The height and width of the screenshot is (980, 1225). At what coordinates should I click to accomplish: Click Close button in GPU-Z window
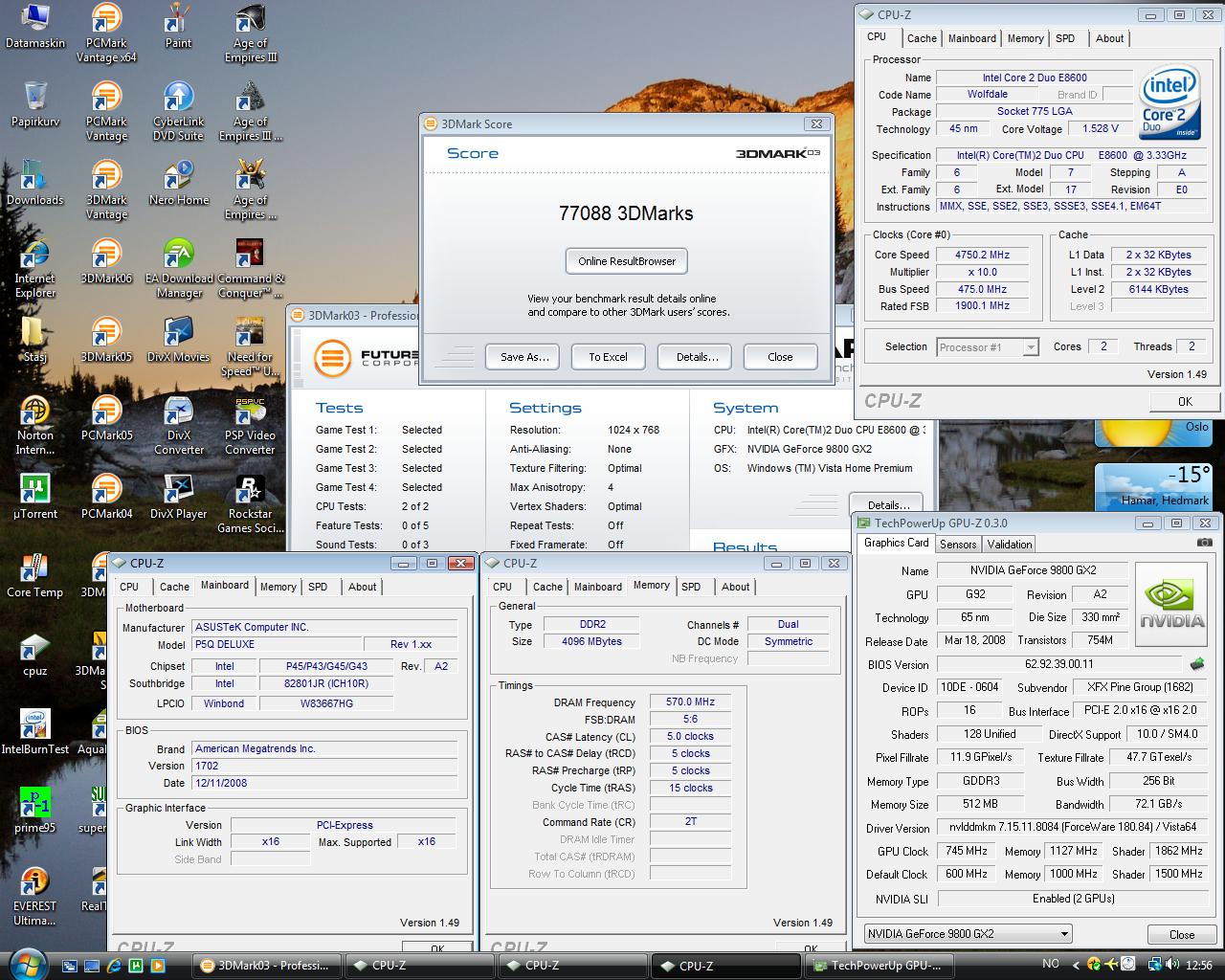pyautogui.click(x=1182, y=935)
